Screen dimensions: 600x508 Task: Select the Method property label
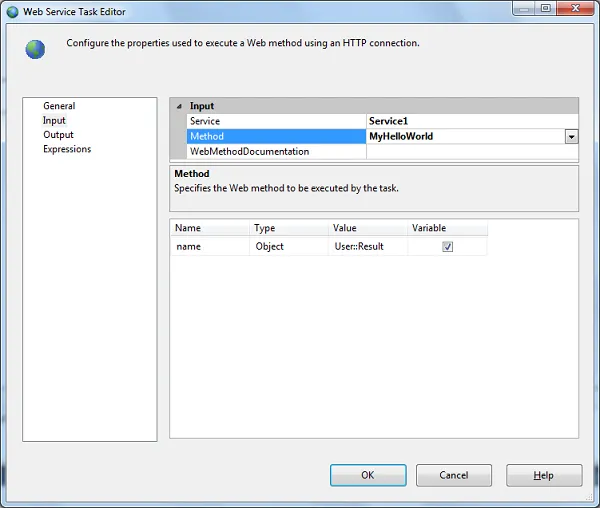(x=276, y=137)
